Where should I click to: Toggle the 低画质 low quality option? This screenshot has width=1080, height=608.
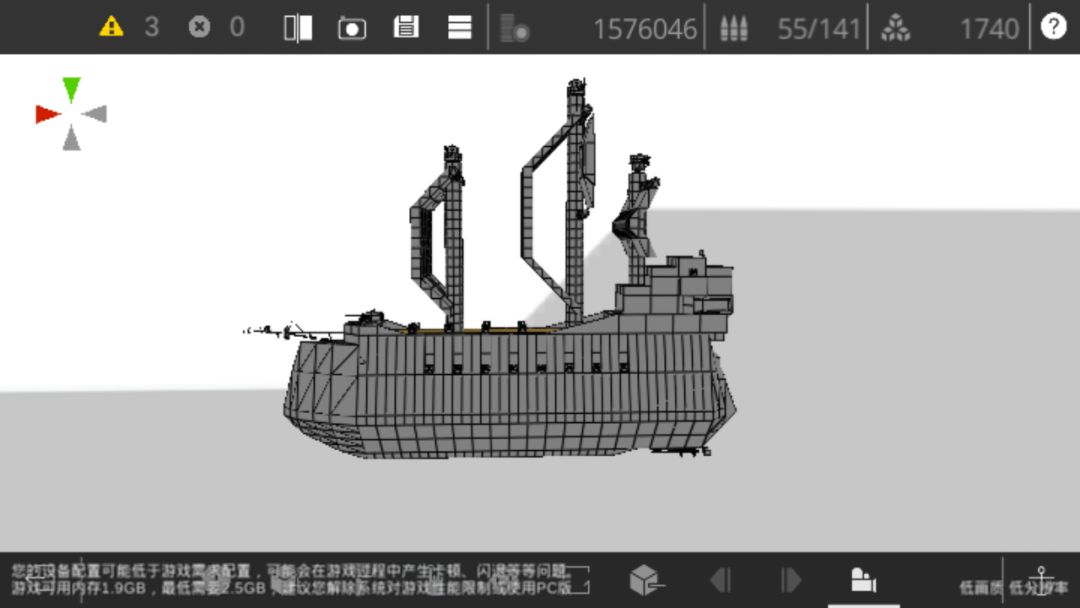pyautogui.click(x=981, y=587)
